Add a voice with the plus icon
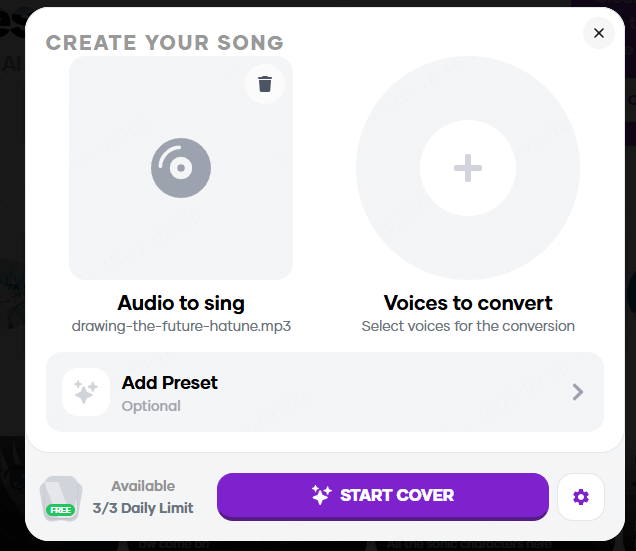Image resolution: width=636 pixels, height=551 pixels. tap(468, 168)
